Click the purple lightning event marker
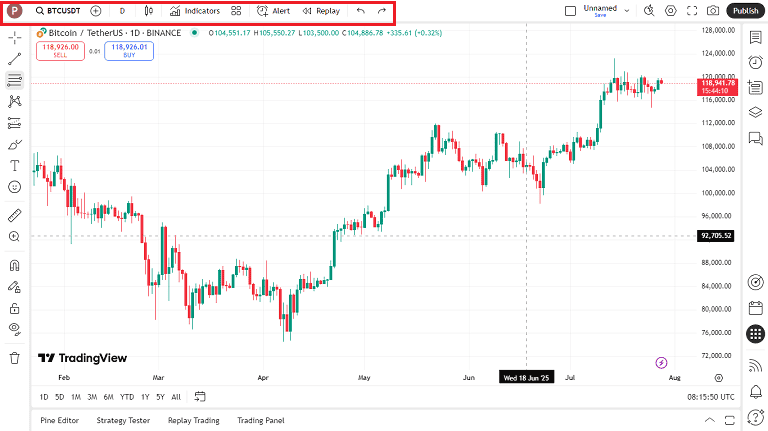The image size is (768, 431). click(x=661, y=362)
